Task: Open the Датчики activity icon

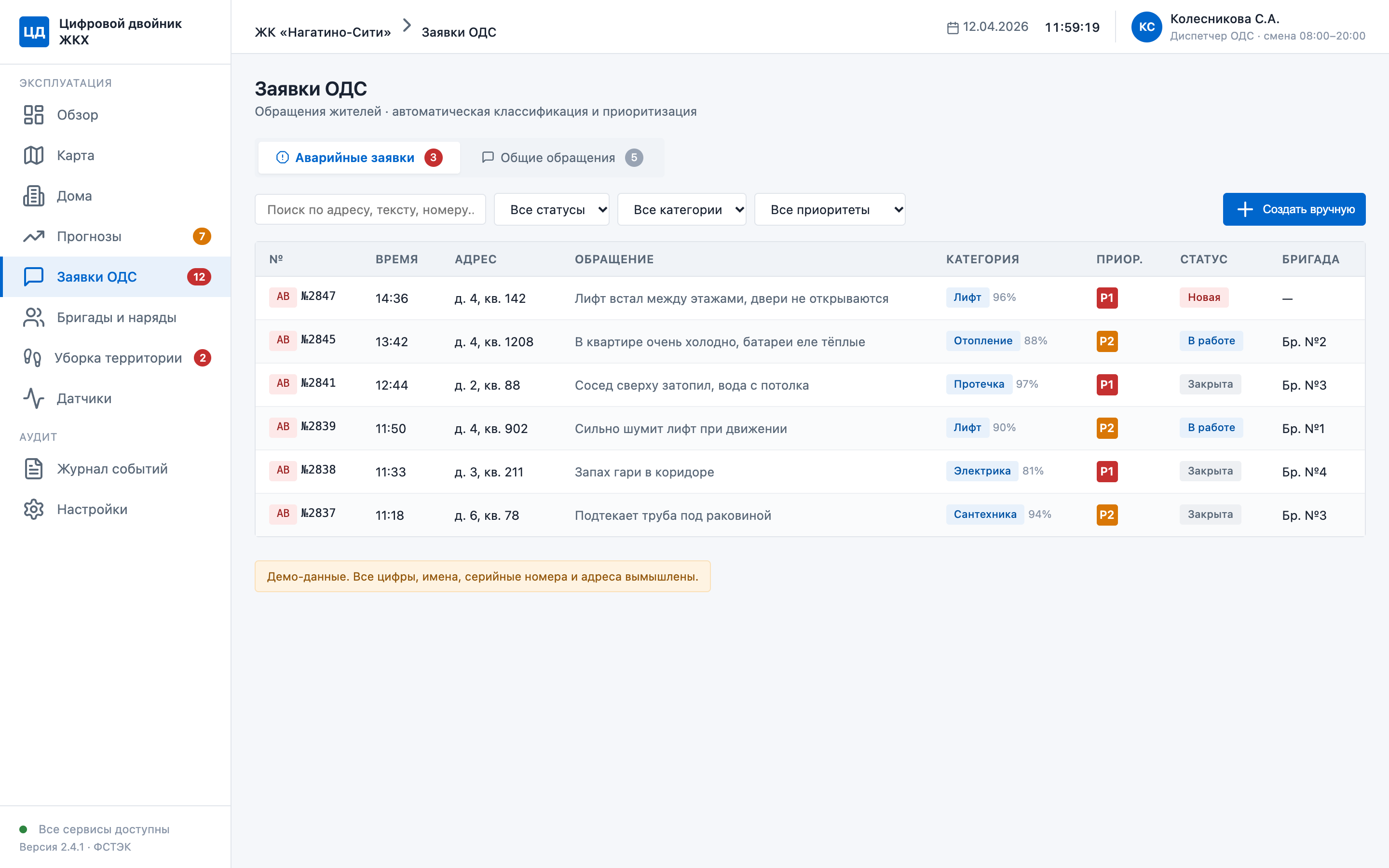Action: tap(34, 398)
